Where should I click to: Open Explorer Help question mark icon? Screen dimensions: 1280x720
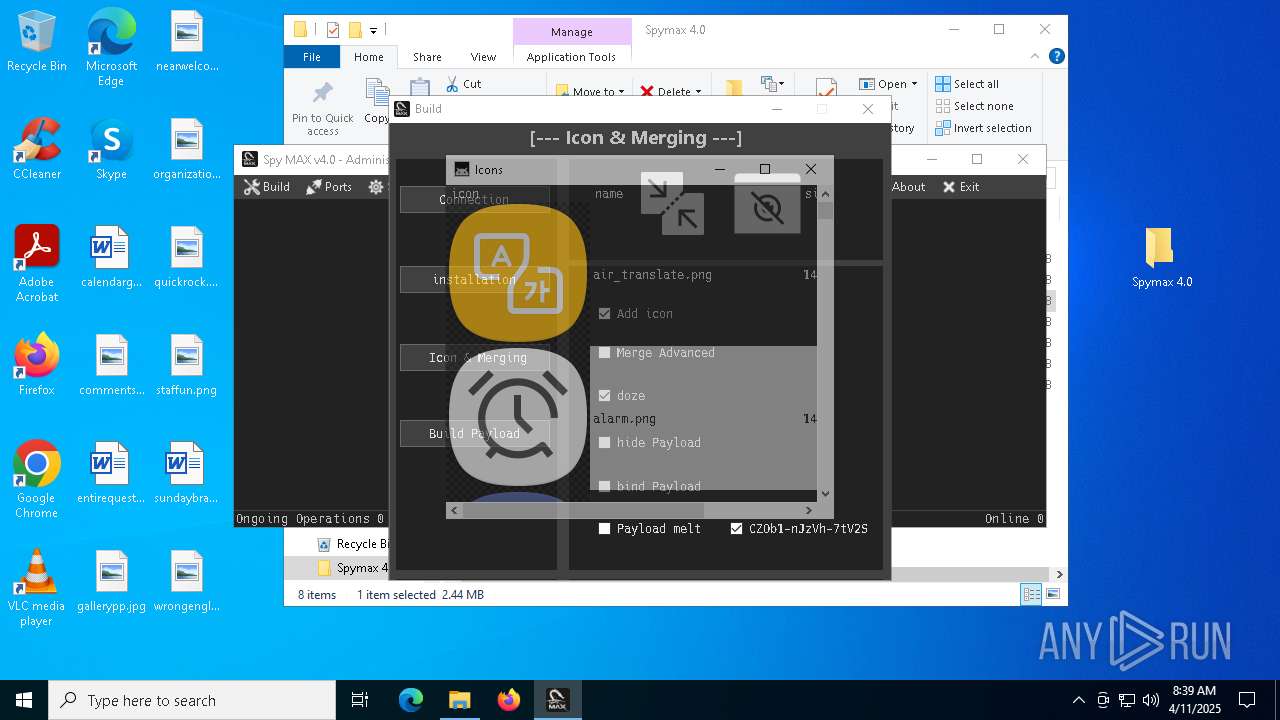1056,57
